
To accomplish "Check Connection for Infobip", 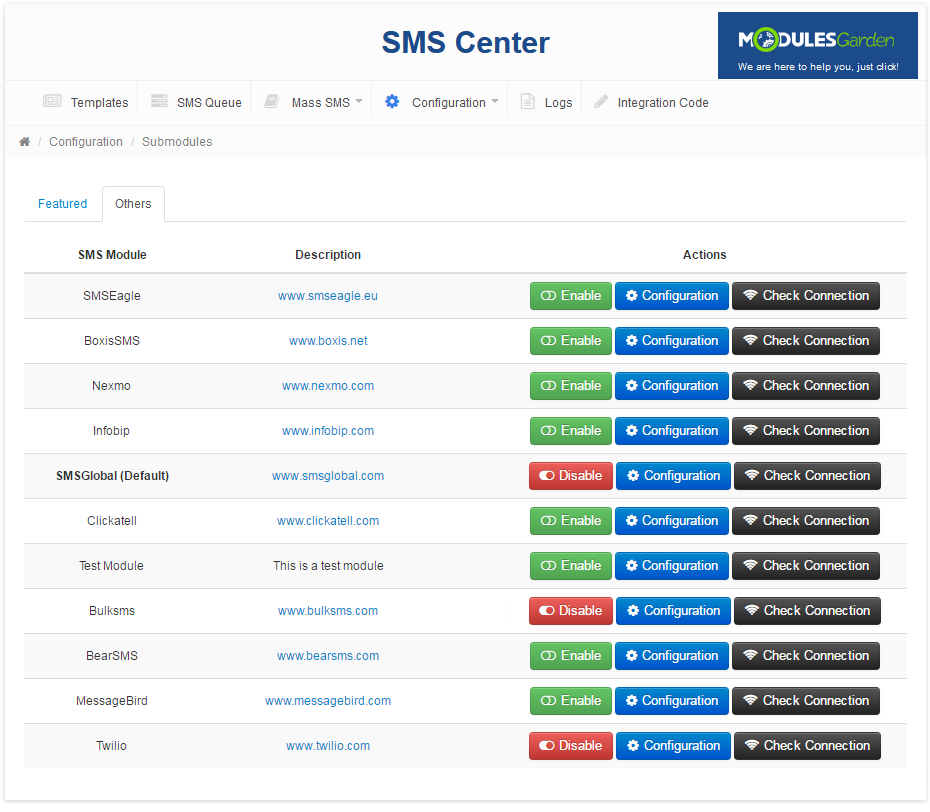I will (805, 431).
